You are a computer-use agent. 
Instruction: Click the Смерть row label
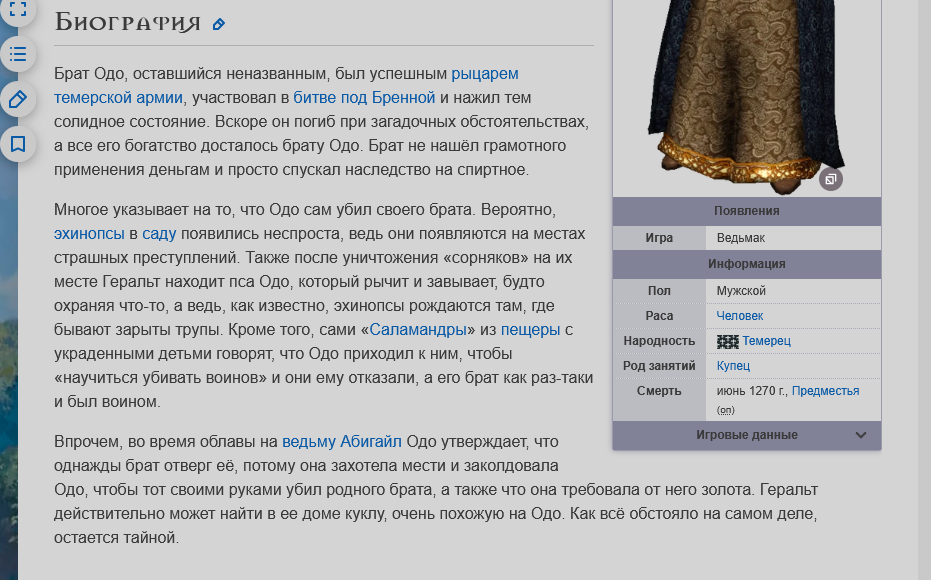click(x=659, y=391)
